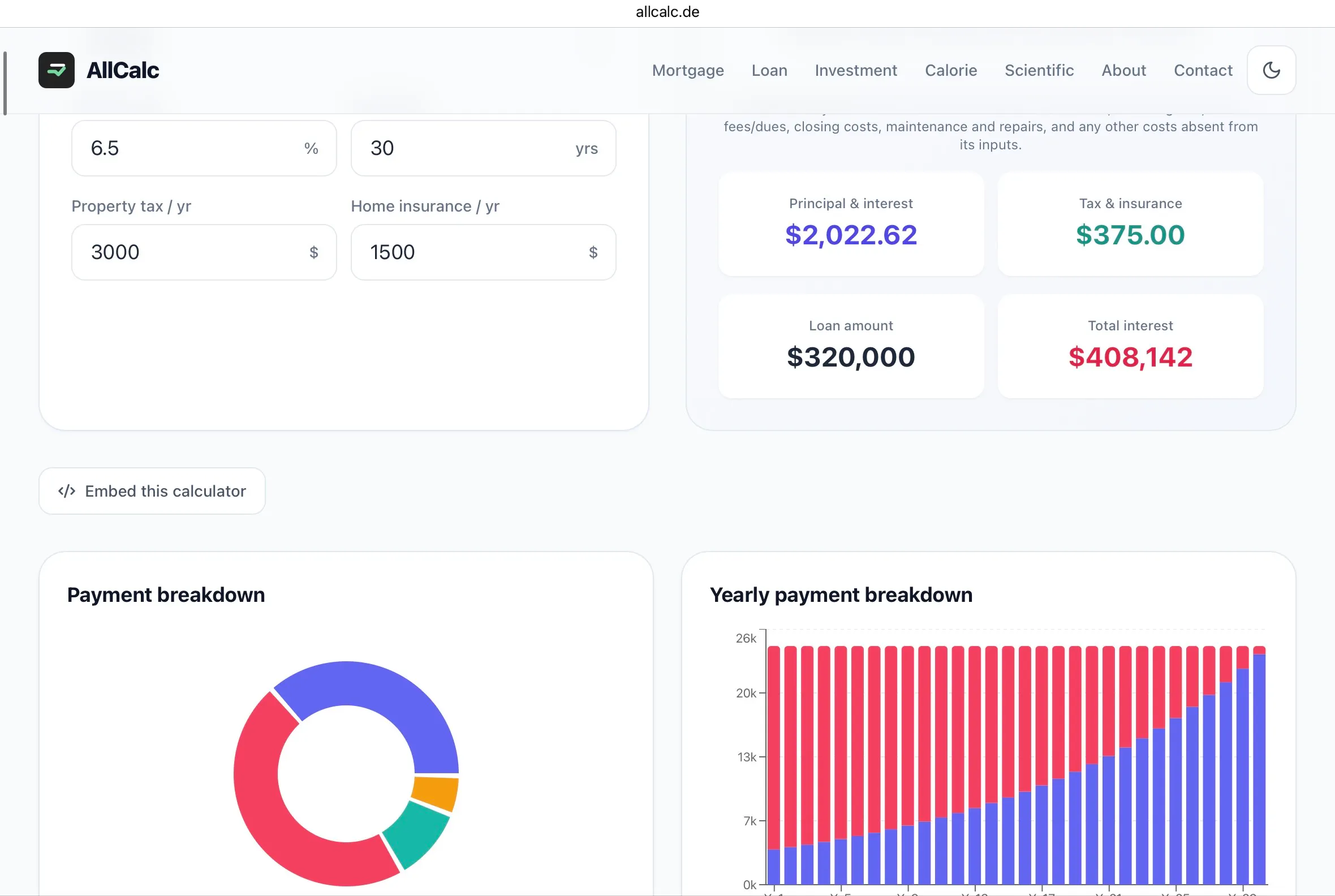Go to the Loan calculator
The image size is (1335, 896).
coord(769,70)
